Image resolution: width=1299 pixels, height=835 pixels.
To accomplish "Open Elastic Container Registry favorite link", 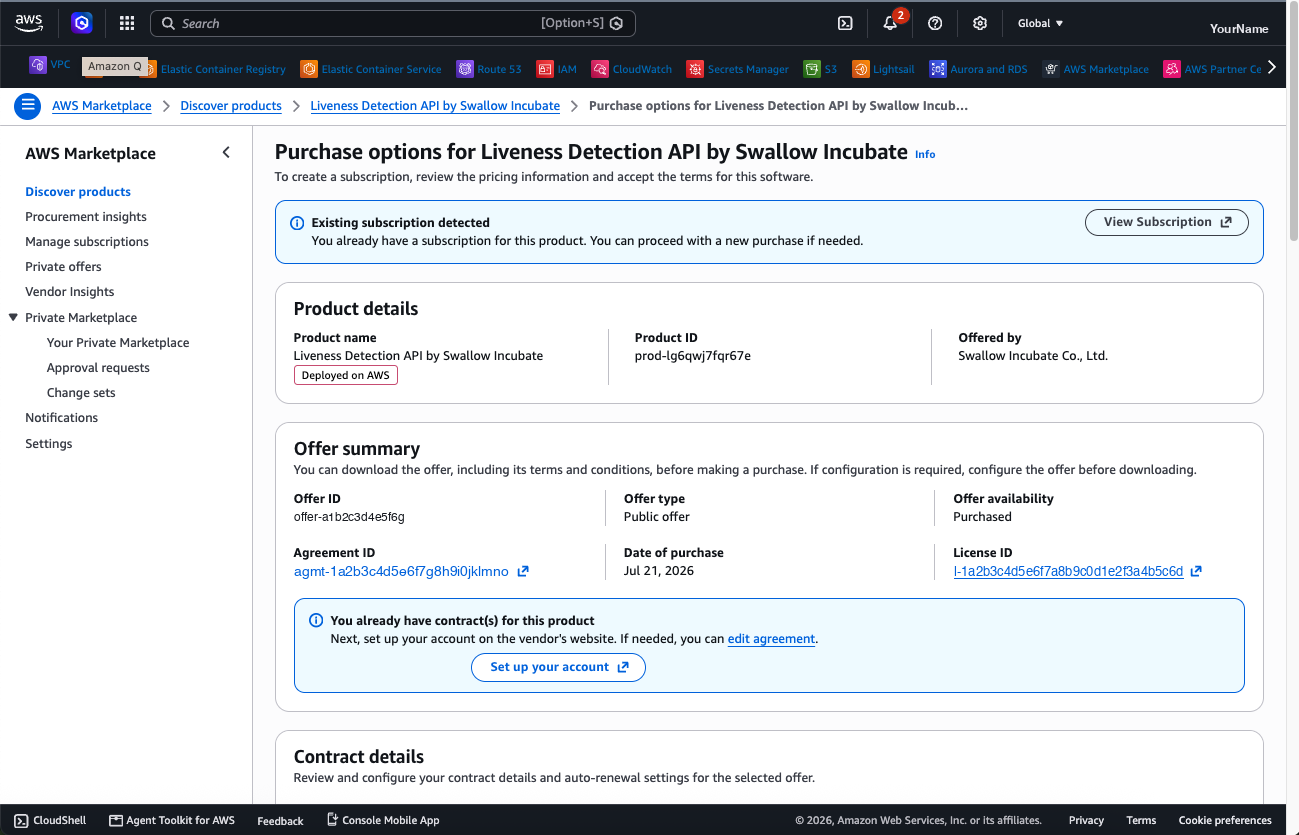I will click(x=223, y=70).
